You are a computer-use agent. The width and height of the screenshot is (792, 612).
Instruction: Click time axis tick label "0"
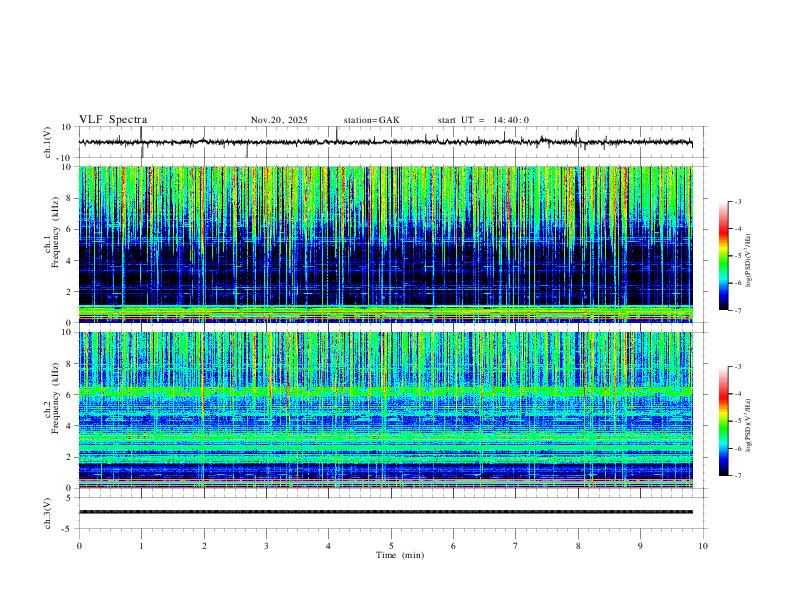(79, 546)
